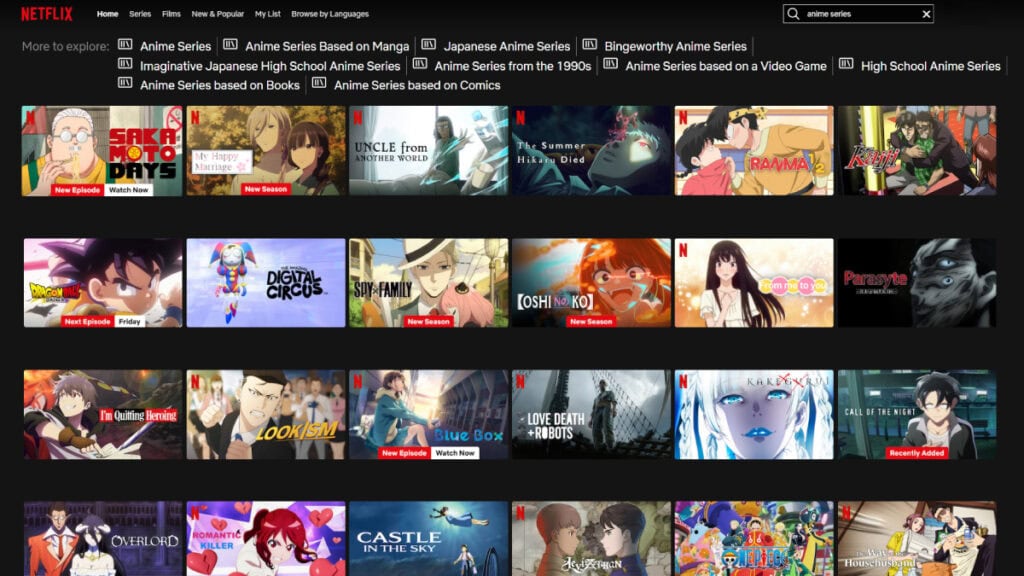Clear the search with the X icon
1024x576 pixels.
[926, 14]
